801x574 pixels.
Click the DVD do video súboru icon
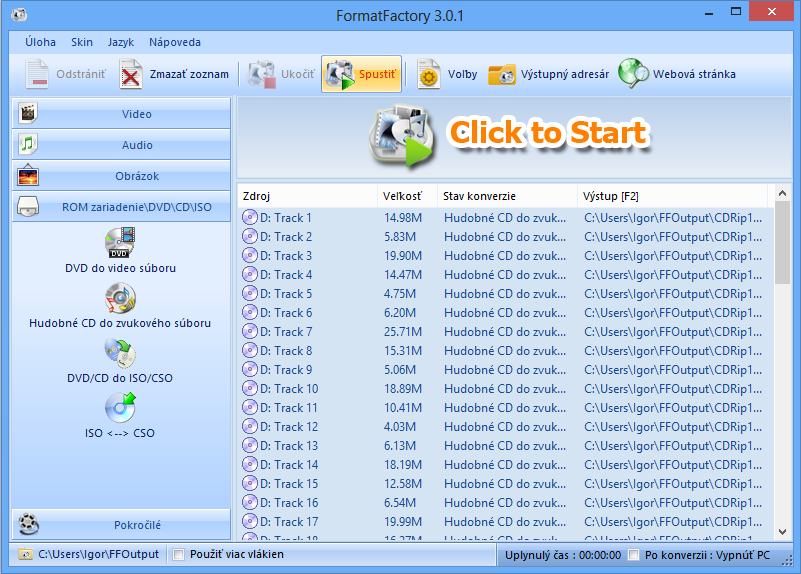click(120, 243)
